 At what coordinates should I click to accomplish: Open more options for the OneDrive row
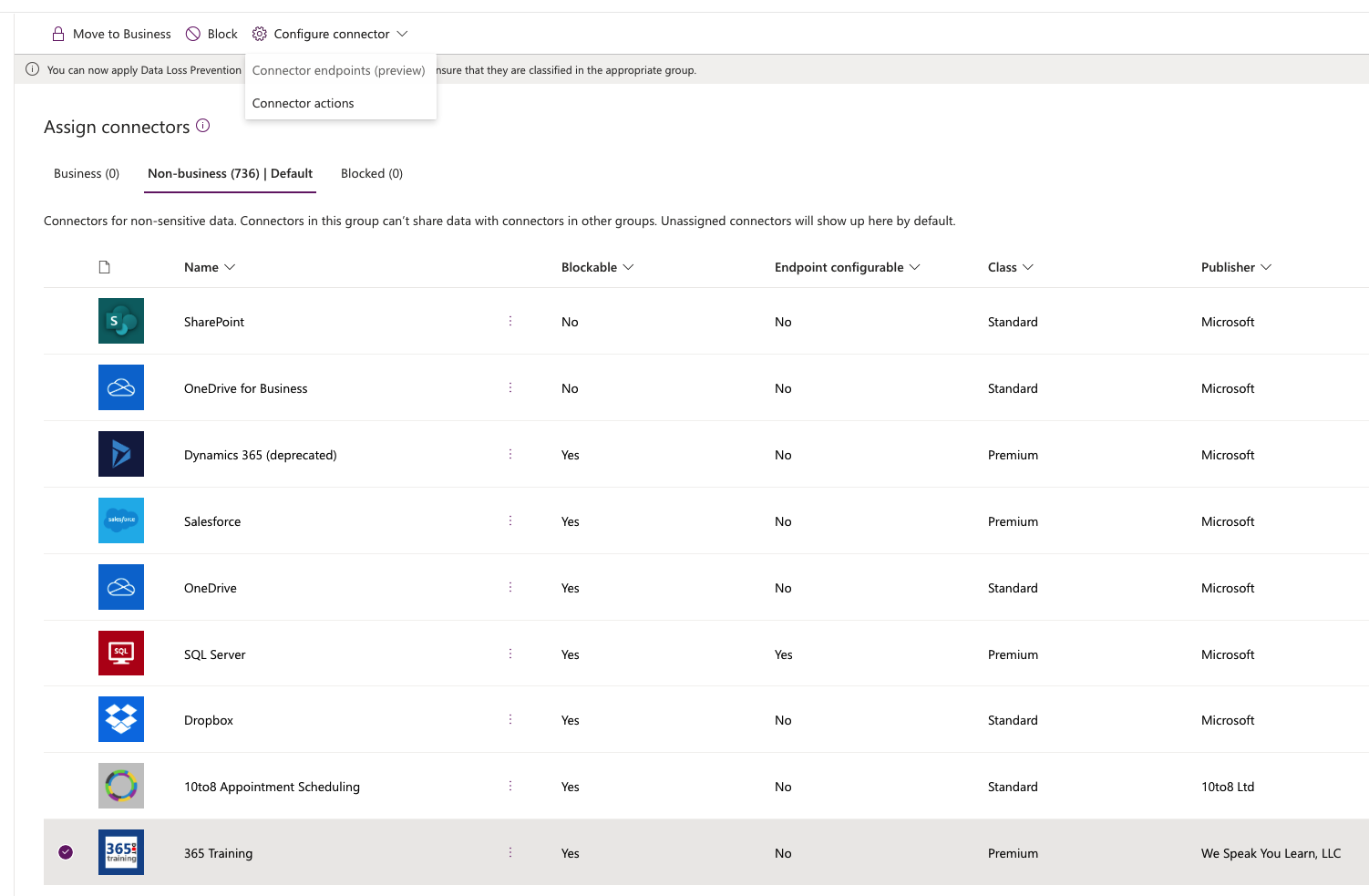510,587
